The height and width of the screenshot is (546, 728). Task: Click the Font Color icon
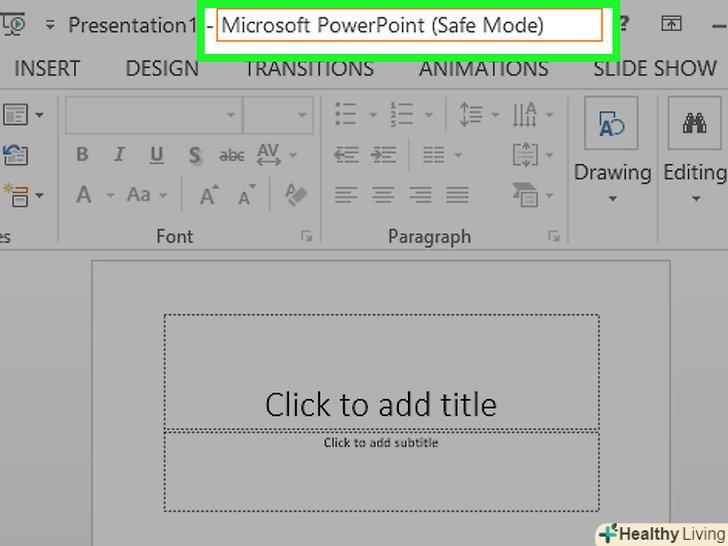[84, 195]
